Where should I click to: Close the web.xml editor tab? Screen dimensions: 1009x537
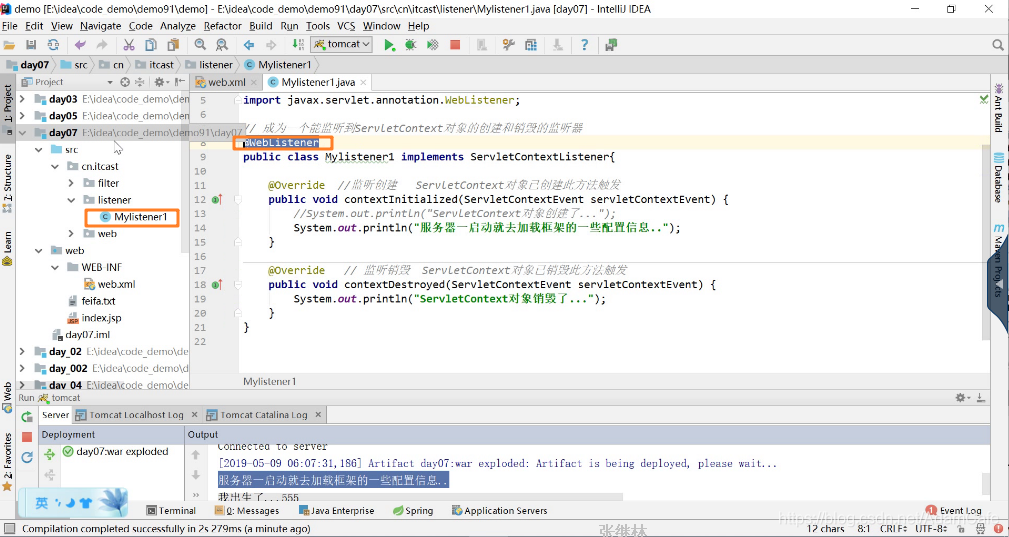point(253,82)
